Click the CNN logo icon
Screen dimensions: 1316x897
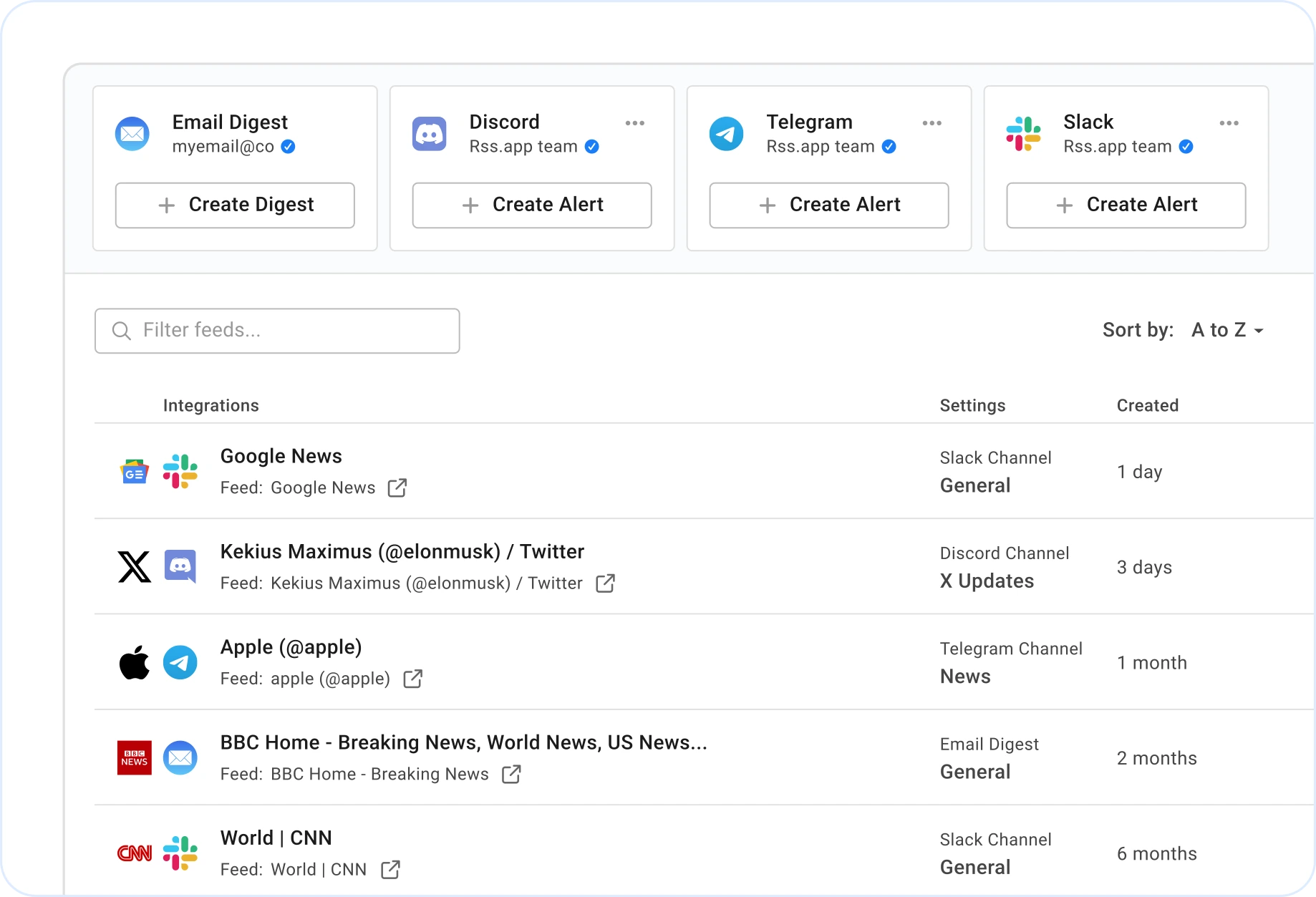[x=135, y=853]
